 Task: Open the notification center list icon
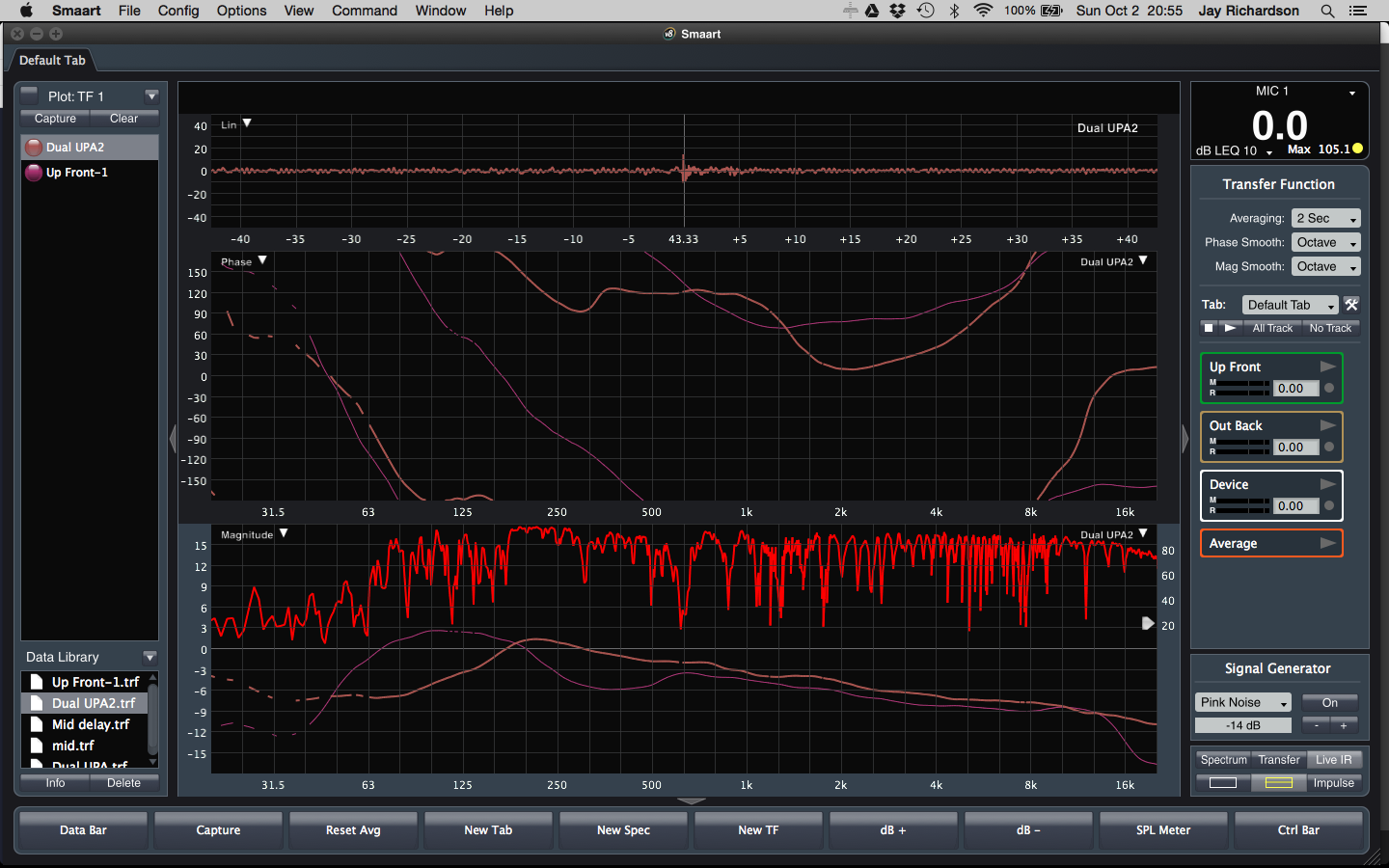click(x=1358, y=11)
